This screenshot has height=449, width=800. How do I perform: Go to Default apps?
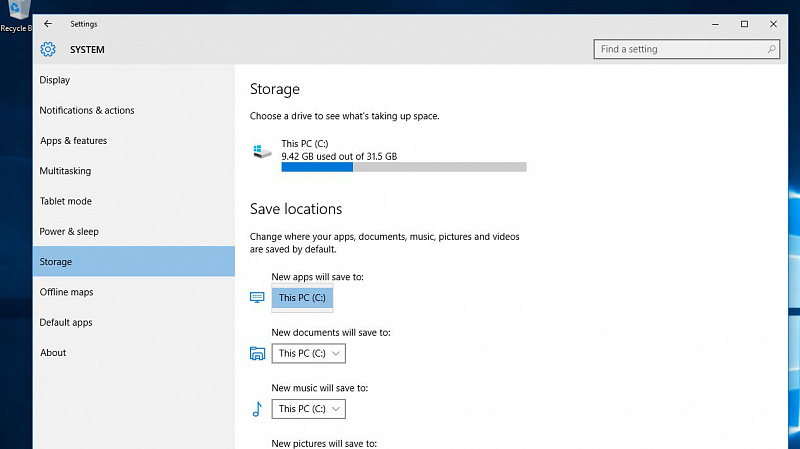(134, 322)
